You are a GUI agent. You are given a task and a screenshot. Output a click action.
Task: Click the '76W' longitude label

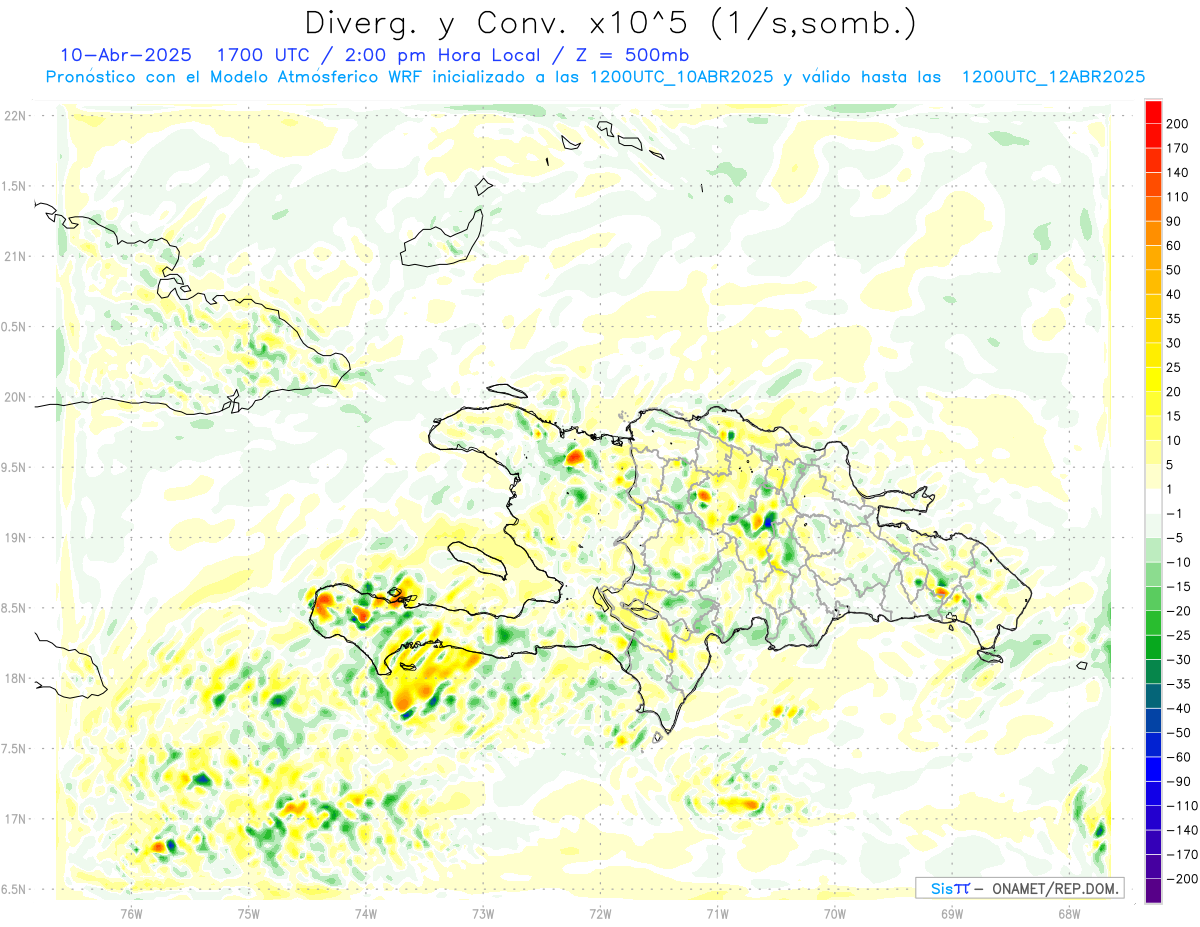coord(132,912)
